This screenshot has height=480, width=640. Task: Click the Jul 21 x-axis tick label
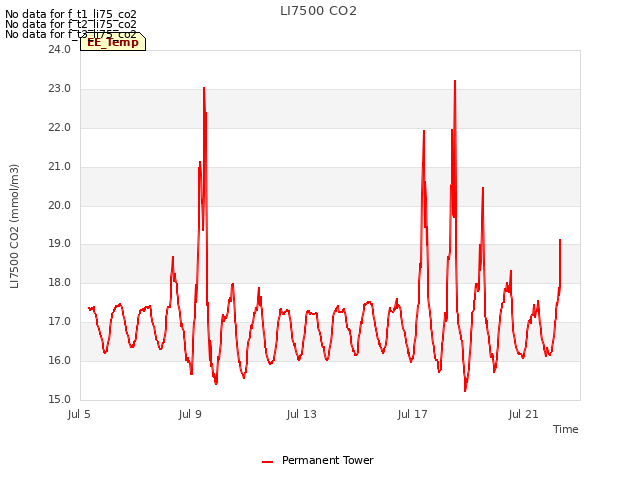[x=523, y=414]
